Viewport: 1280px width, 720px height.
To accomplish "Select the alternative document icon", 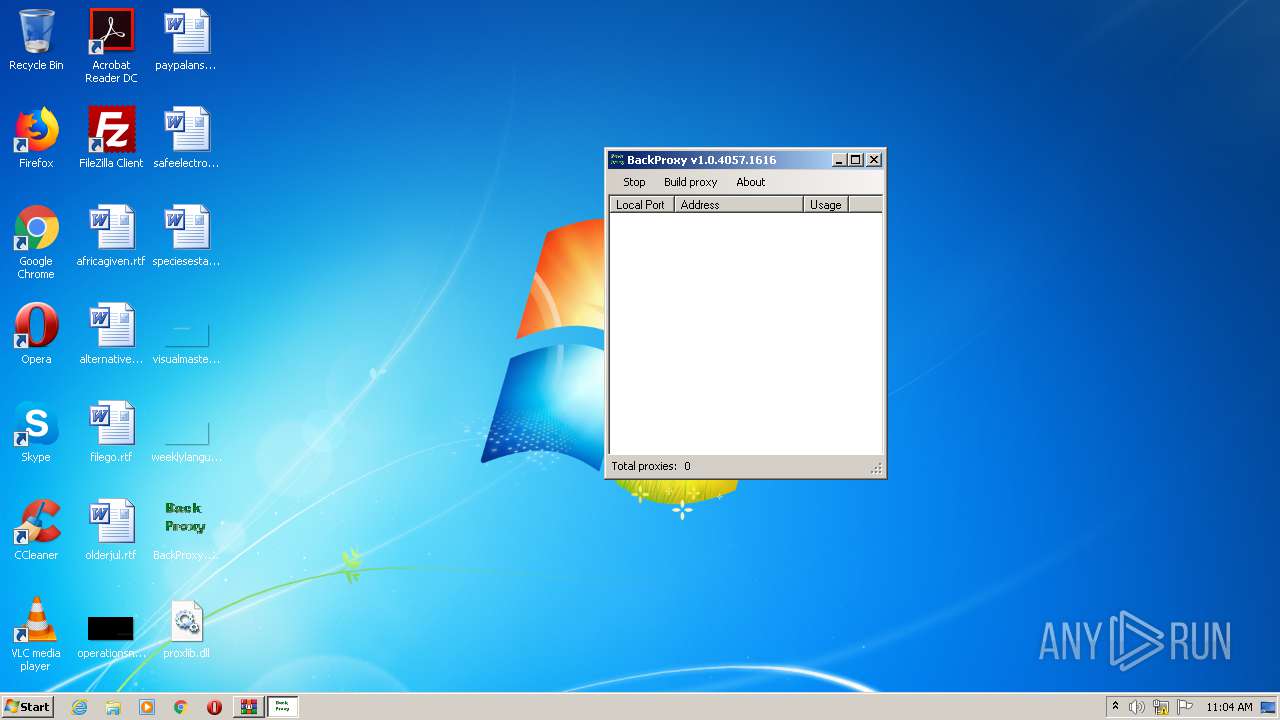I will 111,334.
